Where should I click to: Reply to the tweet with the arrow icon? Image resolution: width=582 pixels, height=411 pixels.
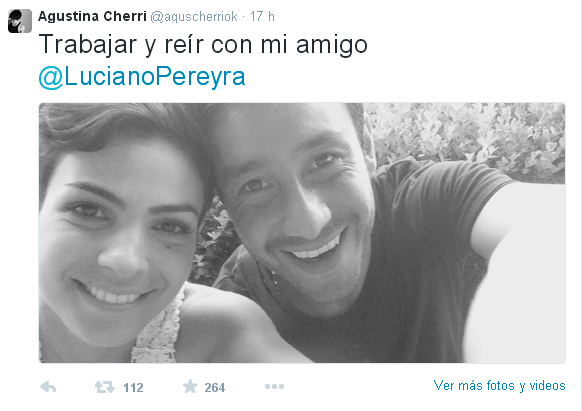coord(48,387)
